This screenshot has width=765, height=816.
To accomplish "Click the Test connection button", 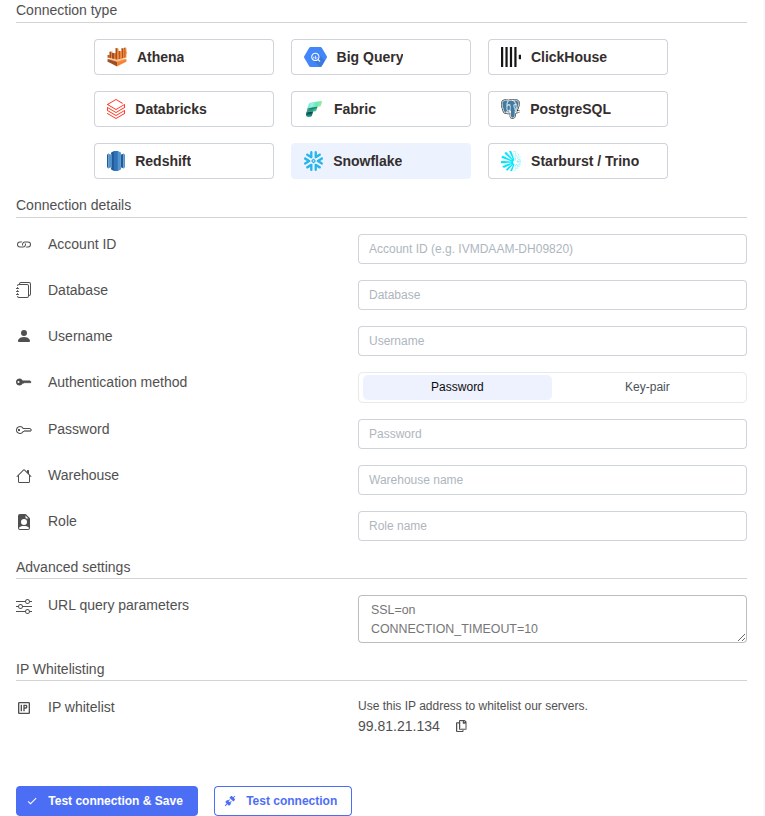I will click(283, 800).
